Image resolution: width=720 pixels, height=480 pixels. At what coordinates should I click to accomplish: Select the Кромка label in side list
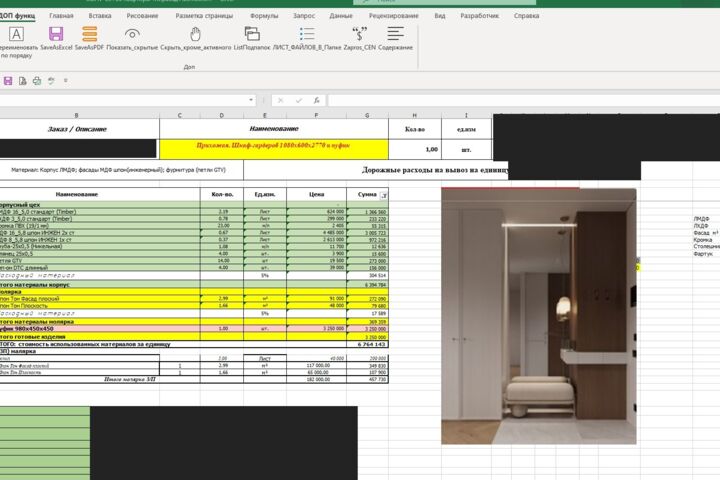coord(703,240)
